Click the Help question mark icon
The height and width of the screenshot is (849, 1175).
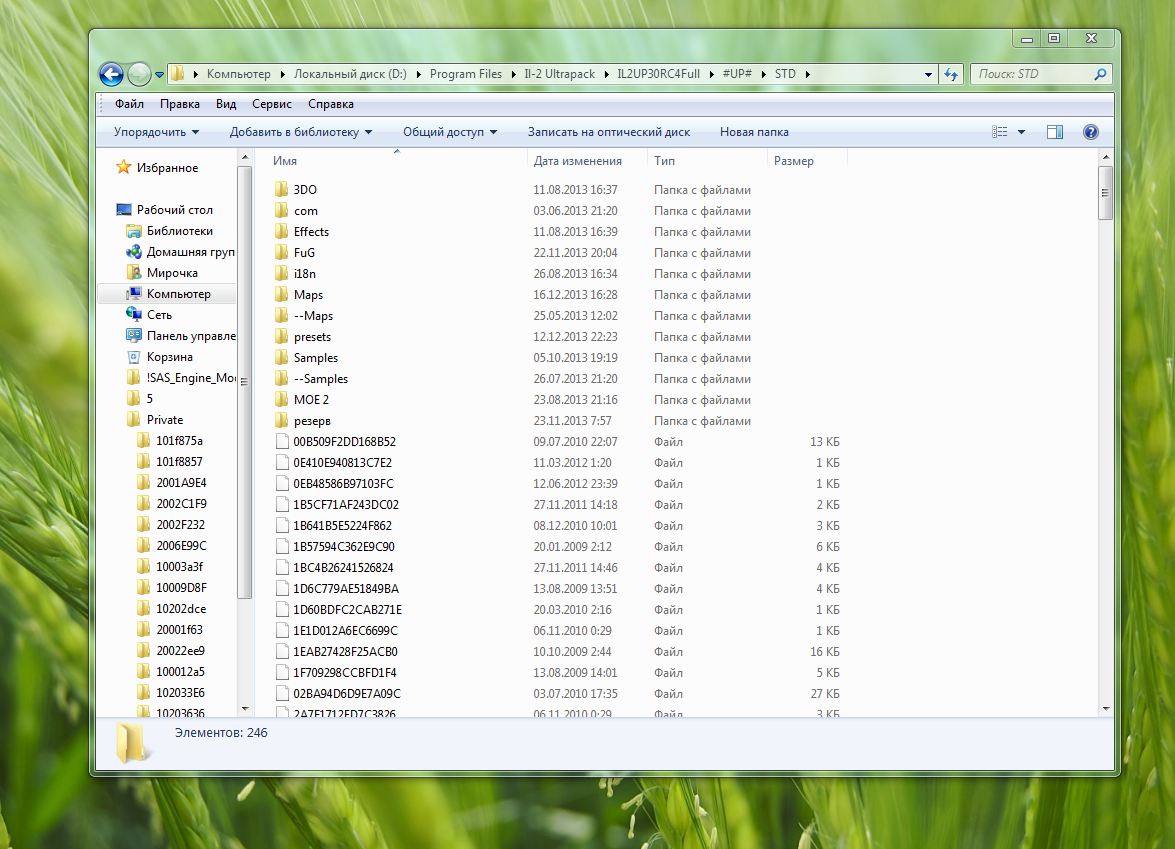(x=1091, y=132)
